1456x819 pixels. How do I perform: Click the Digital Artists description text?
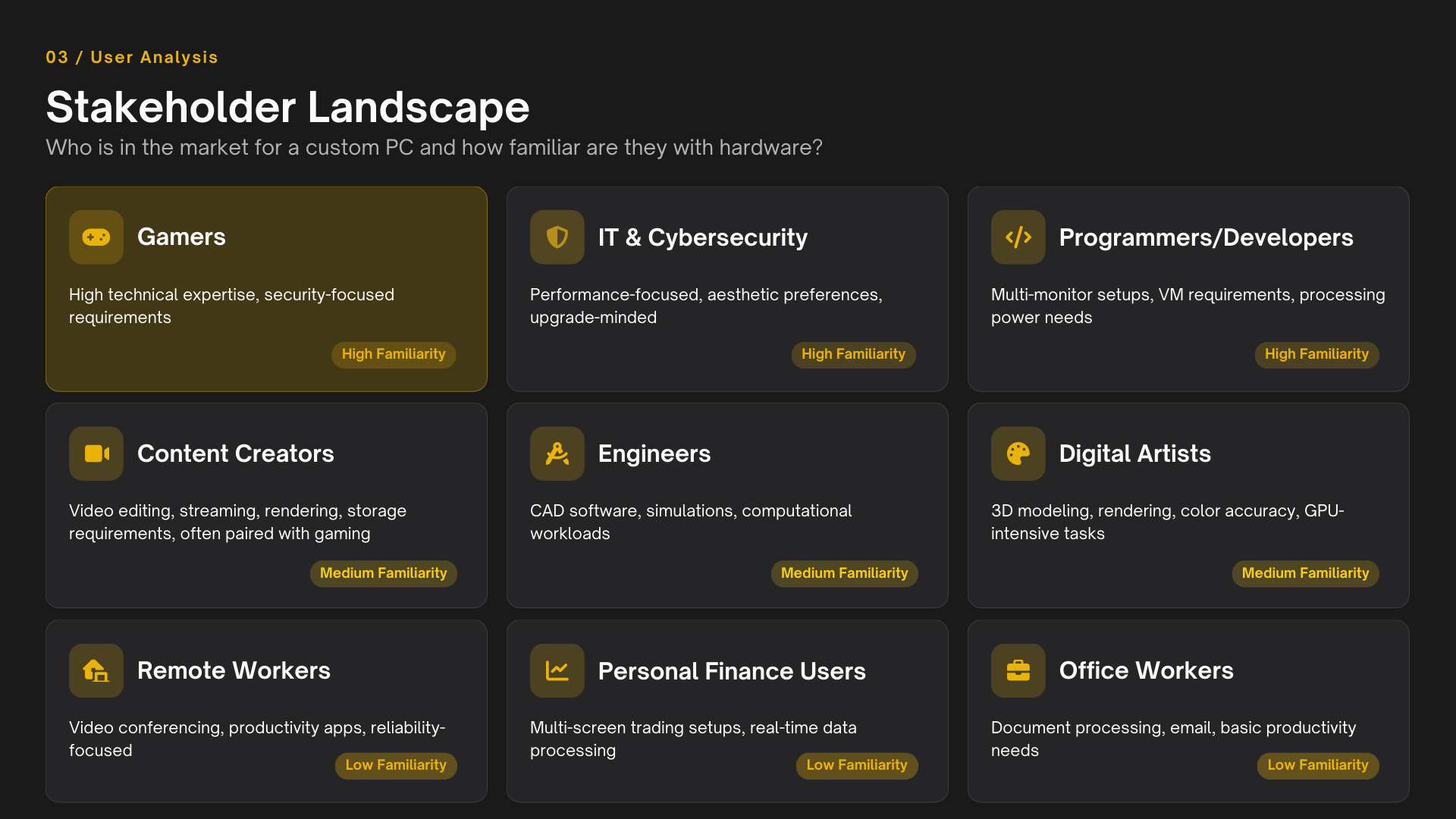[1167, 522]
